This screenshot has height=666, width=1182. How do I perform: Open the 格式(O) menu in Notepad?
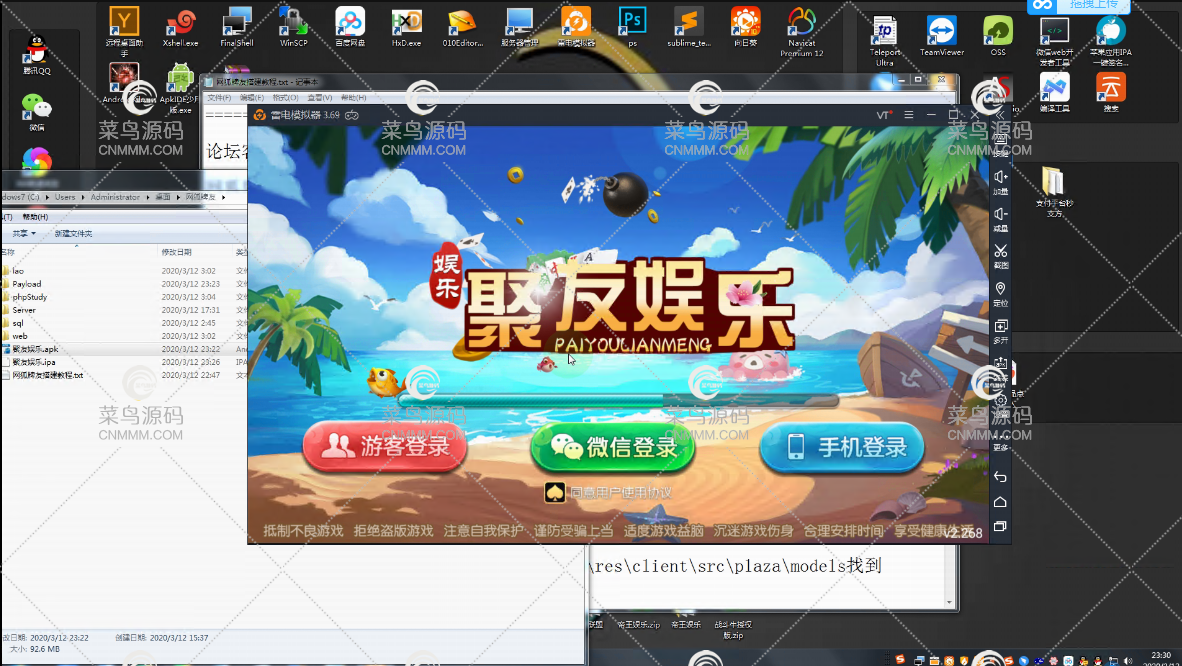[x=285, y=98]
